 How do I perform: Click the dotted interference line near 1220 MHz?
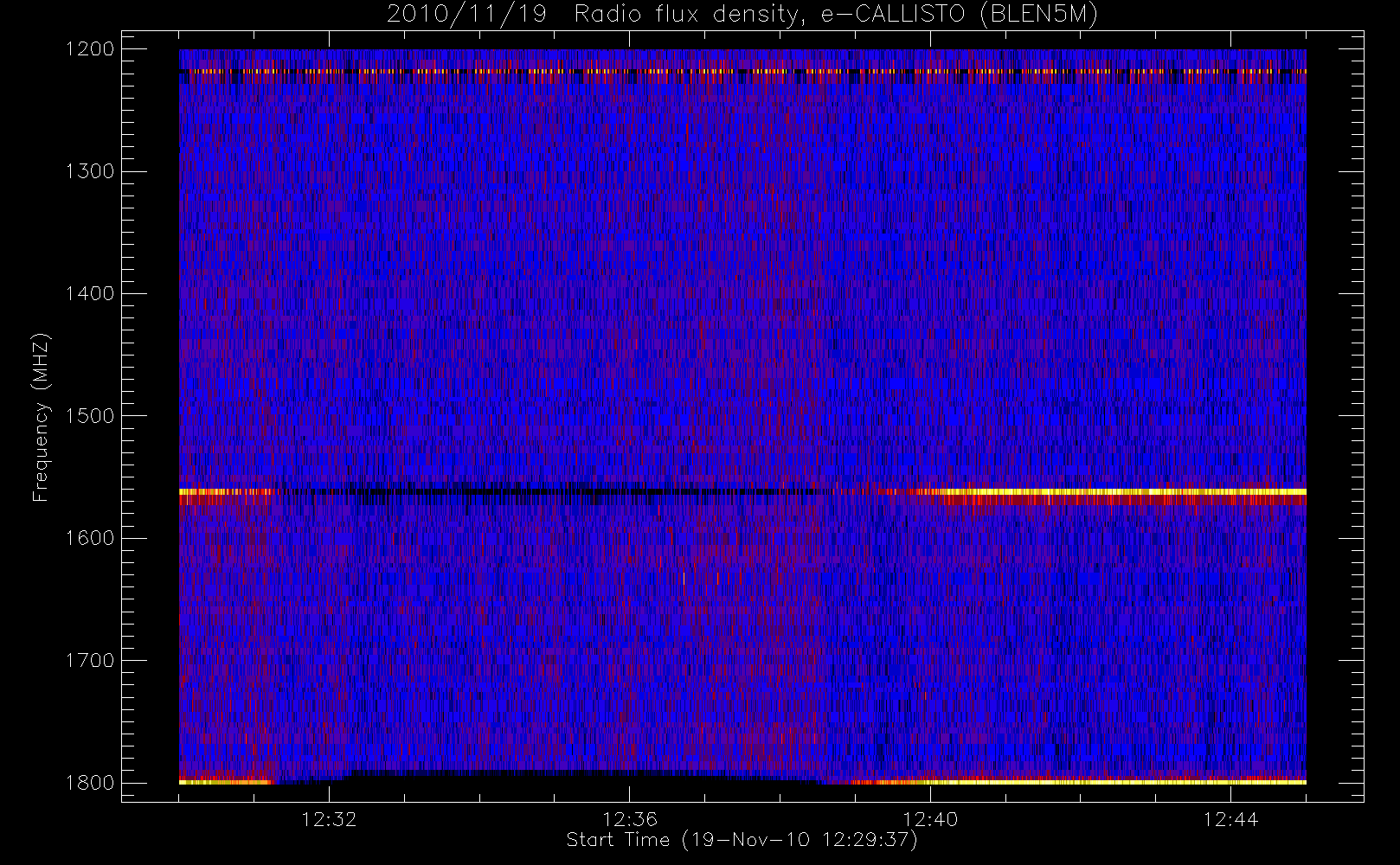742,71
